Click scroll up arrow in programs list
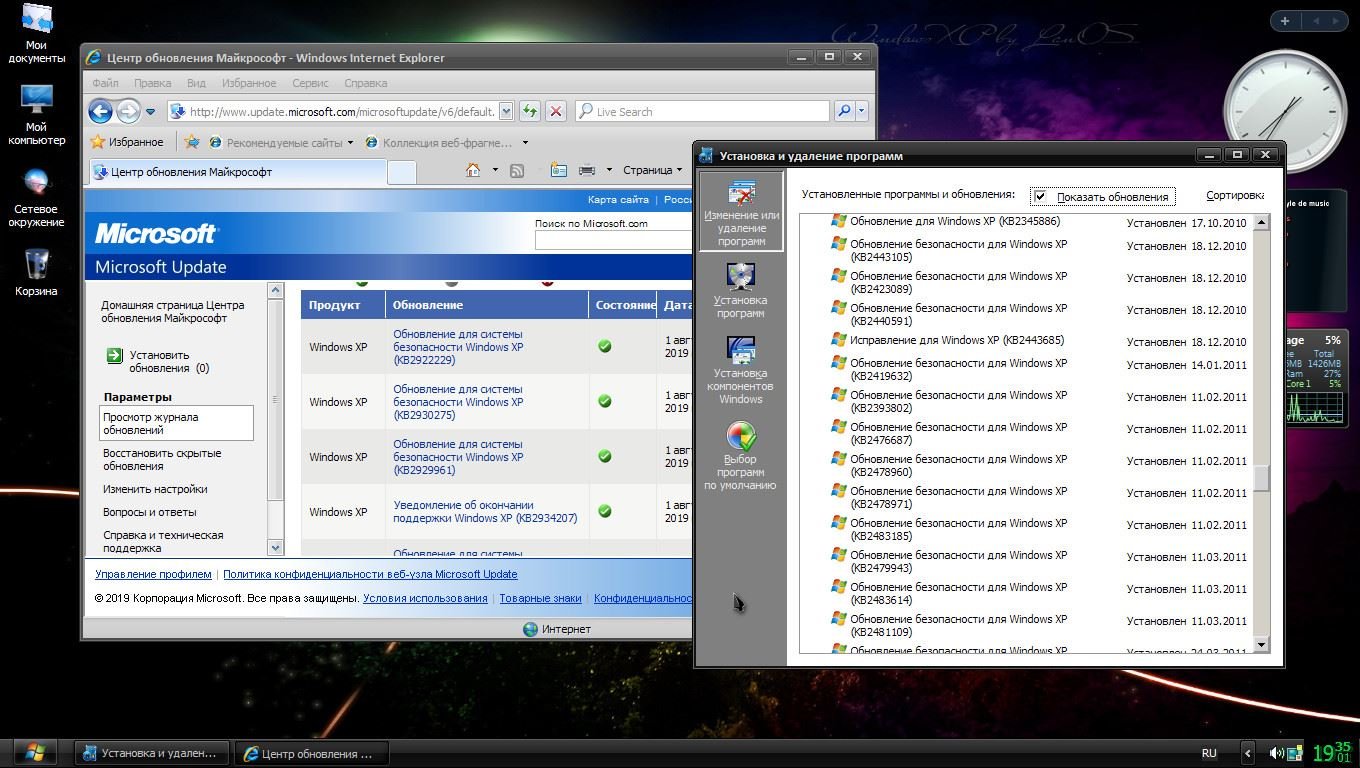 click(x=1261, y=223)
